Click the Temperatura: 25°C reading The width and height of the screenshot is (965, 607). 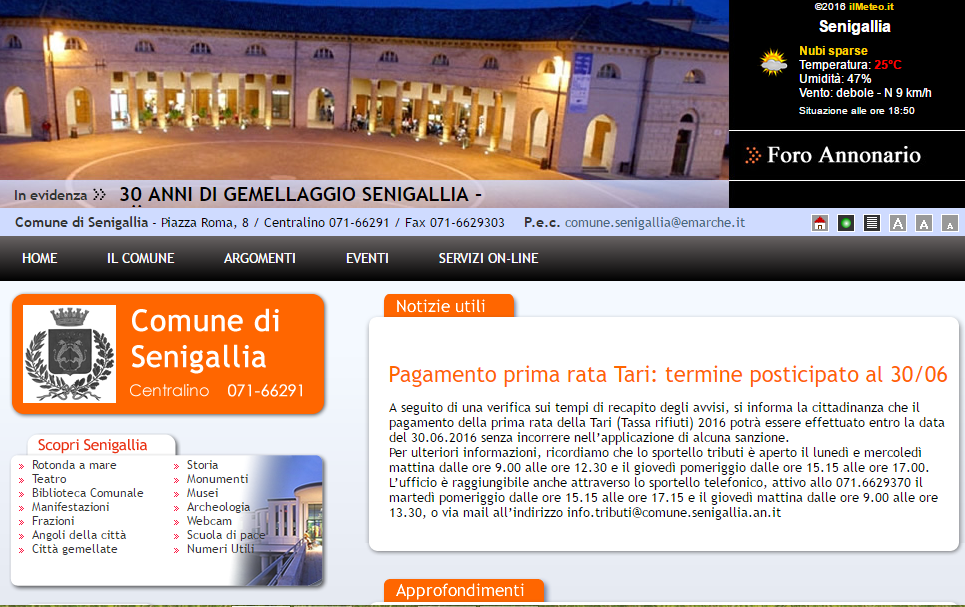[850, 65]
